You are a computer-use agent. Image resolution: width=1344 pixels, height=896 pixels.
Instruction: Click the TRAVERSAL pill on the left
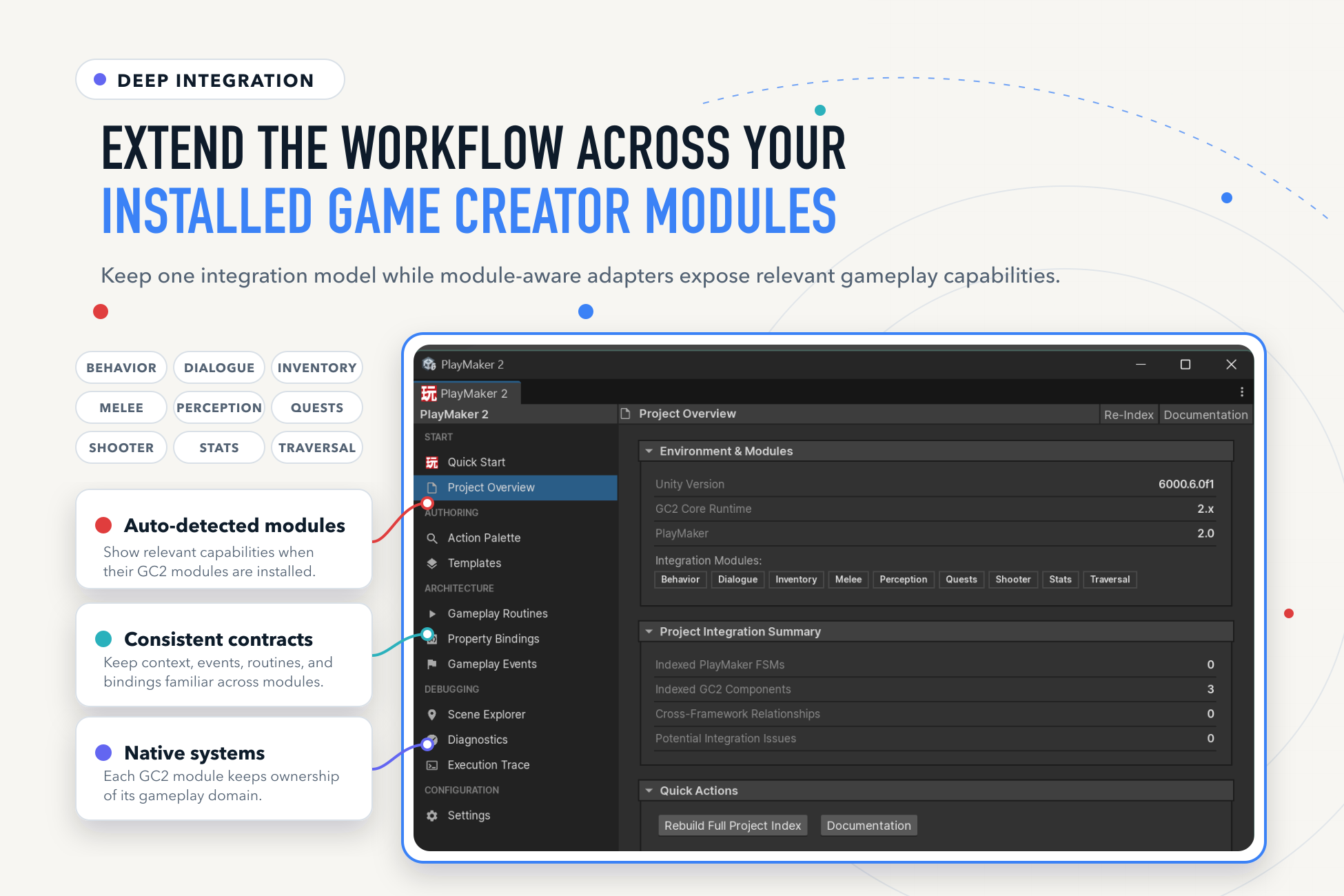coord(317,447)
